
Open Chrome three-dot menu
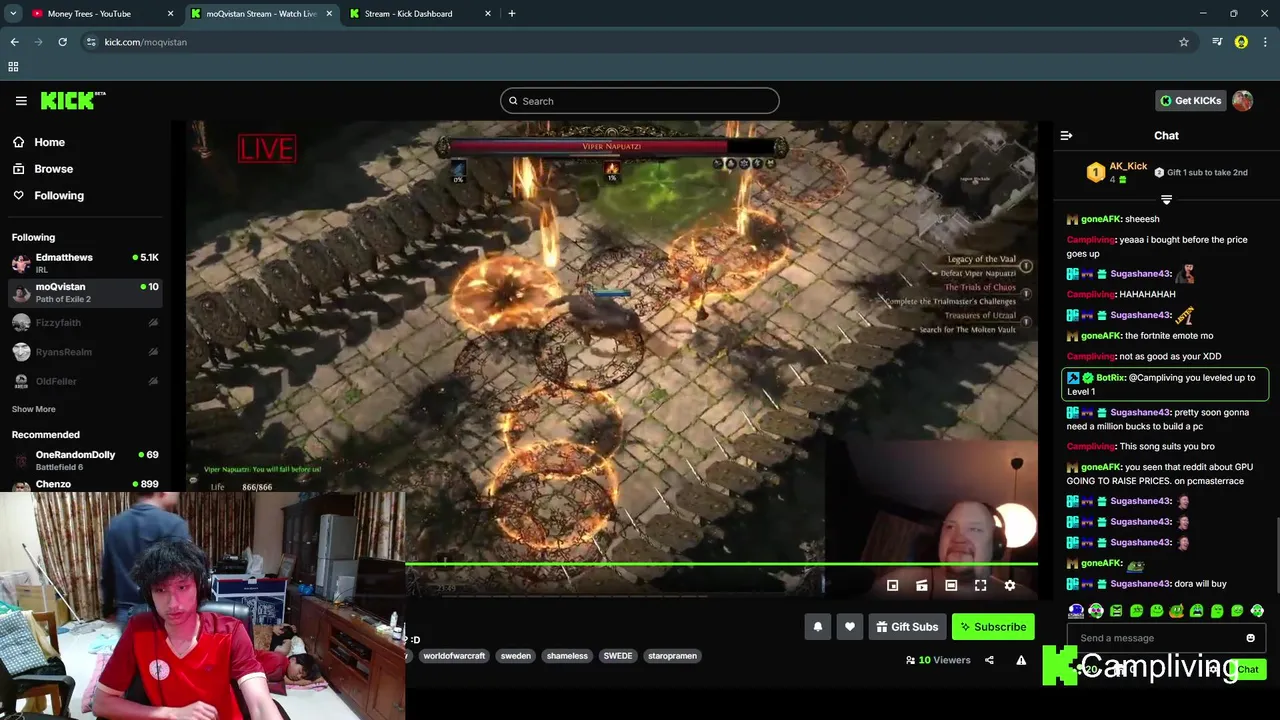pos(1265,42)
